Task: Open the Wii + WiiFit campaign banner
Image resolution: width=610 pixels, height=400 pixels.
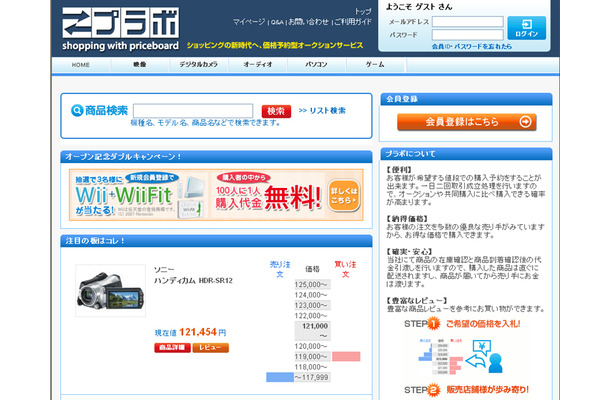Action: point(139,195)
